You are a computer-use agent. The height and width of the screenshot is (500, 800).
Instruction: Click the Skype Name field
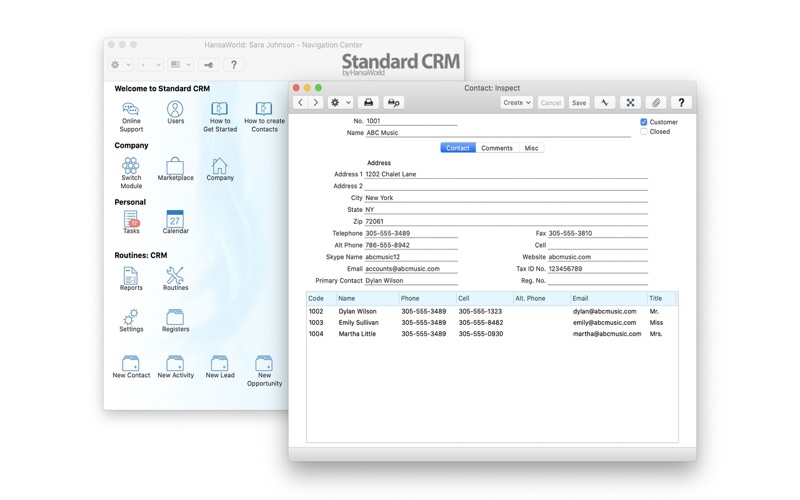[x=411, y=257]
